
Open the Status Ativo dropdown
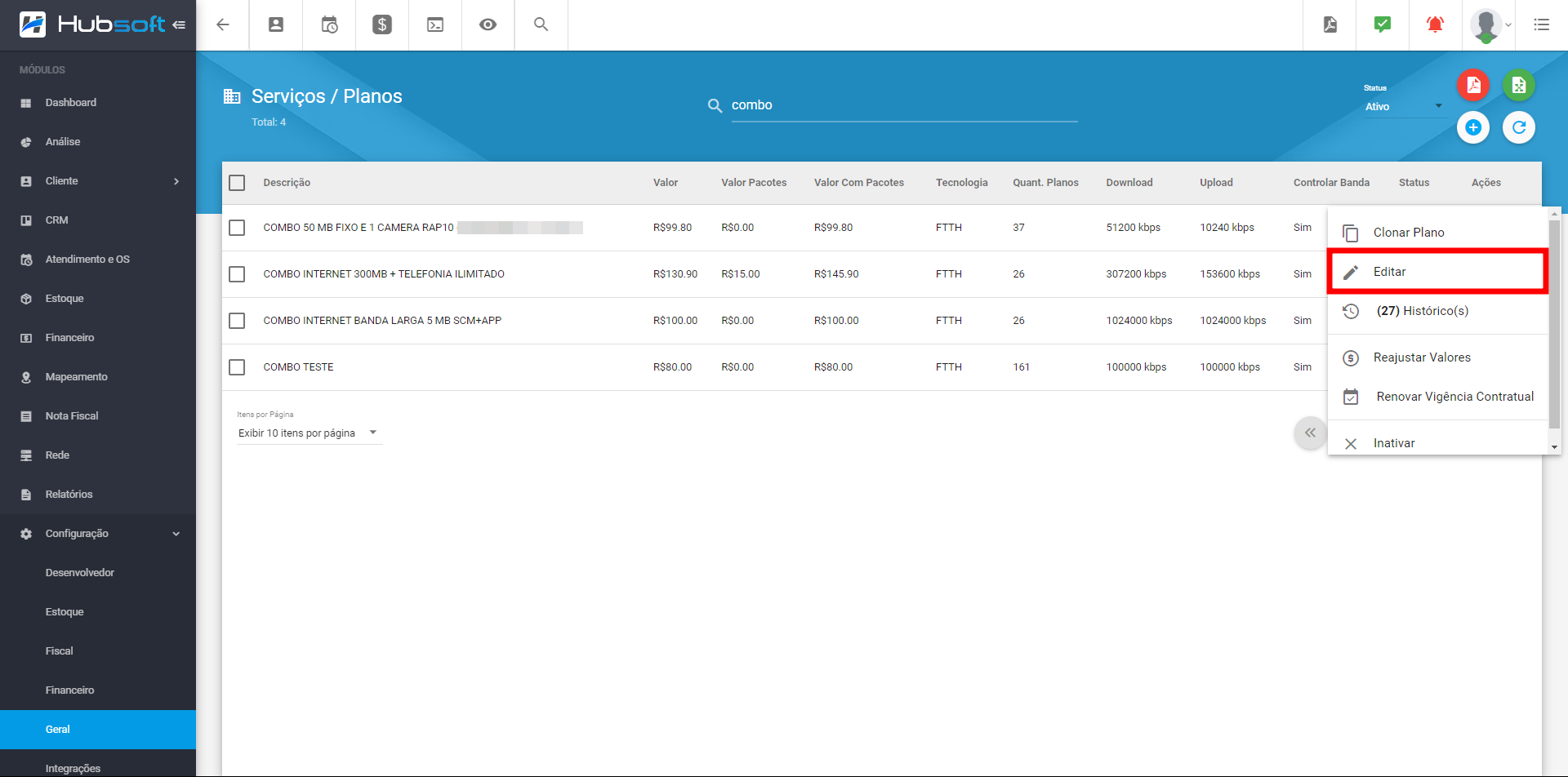pyautogui.click(x=1404, y=107)
